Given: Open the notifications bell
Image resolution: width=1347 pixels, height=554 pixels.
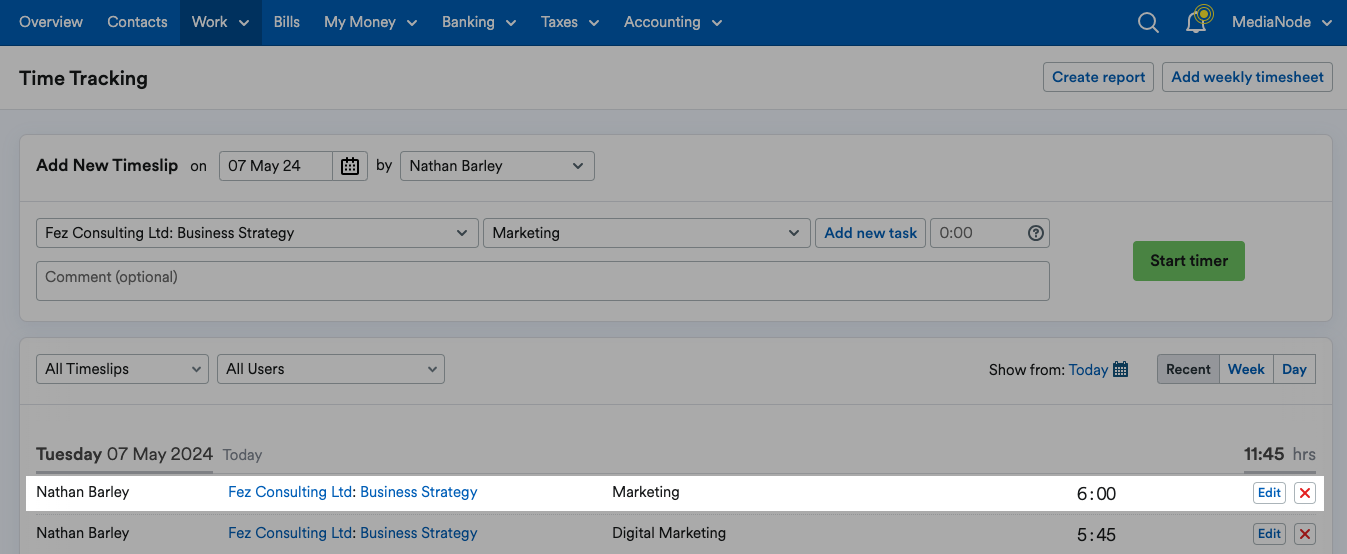Looking at the screenshot, I should tap(1197, 21).
